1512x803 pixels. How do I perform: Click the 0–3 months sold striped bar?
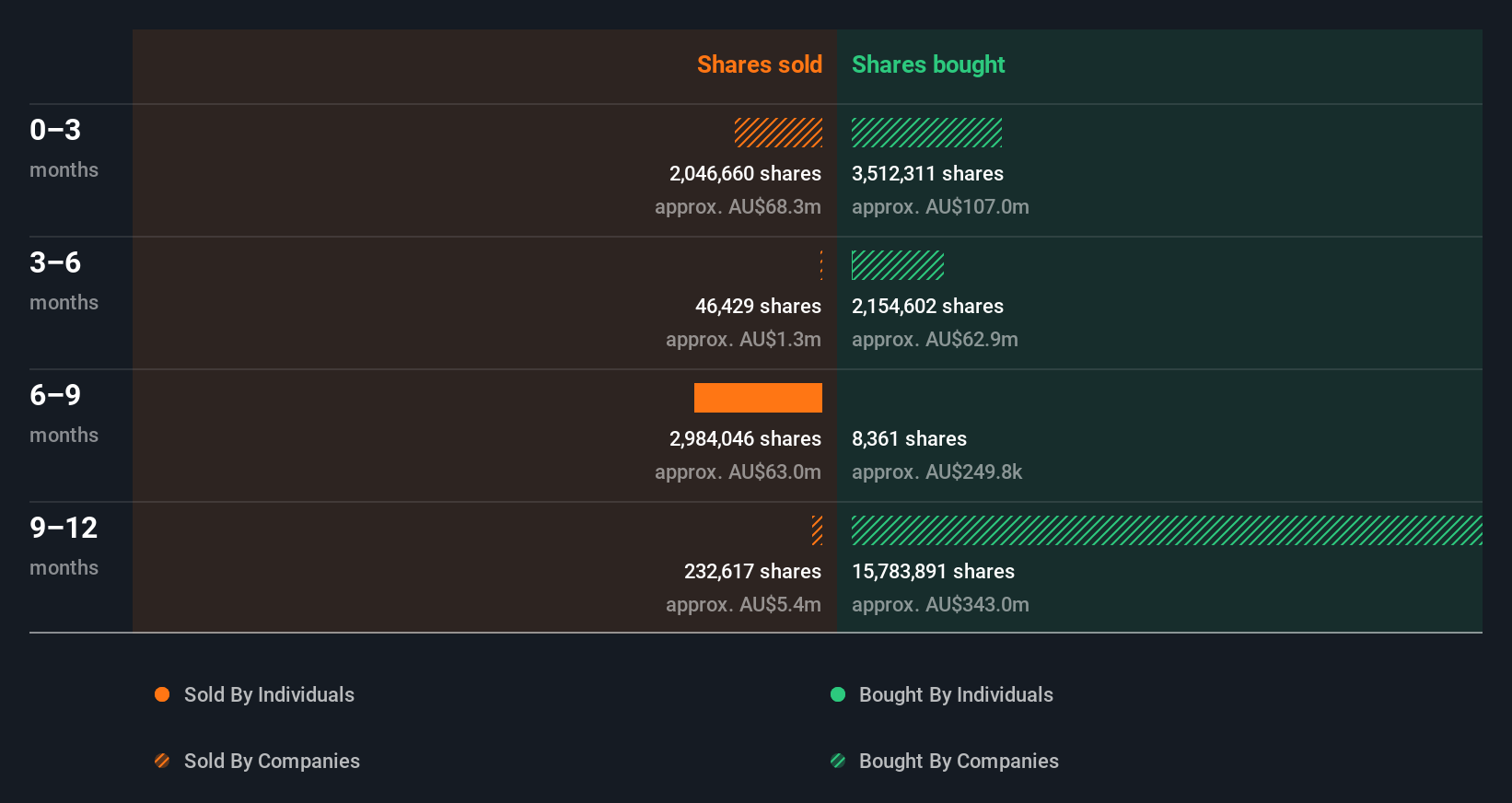778,133
